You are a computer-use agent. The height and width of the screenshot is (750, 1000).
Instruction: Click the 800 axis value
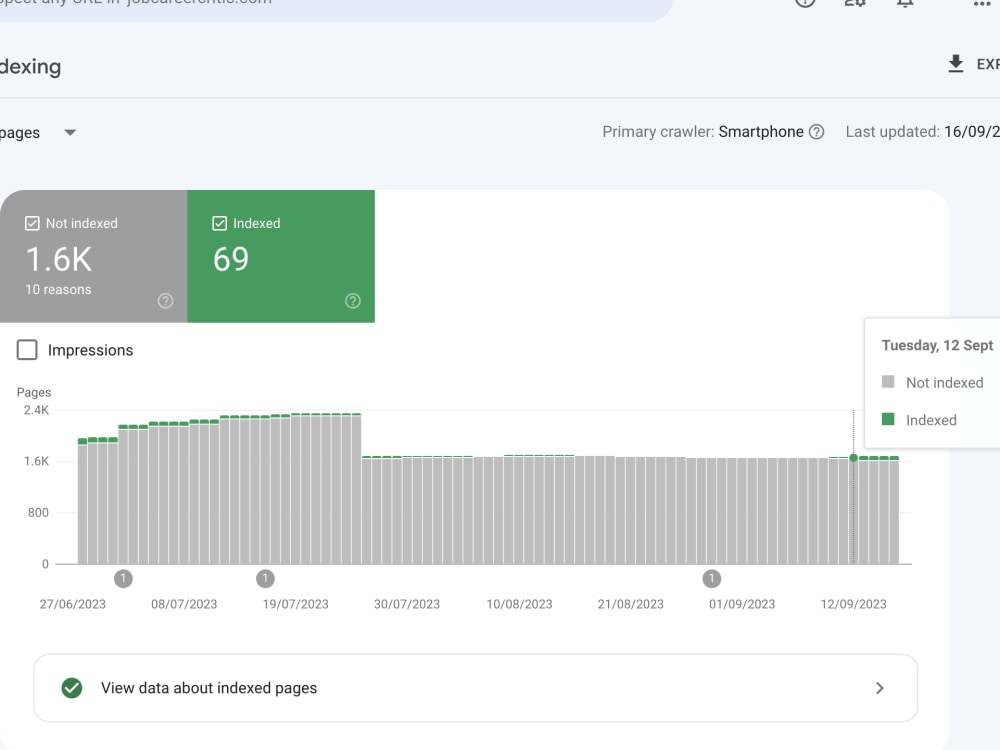coord(38,513)
